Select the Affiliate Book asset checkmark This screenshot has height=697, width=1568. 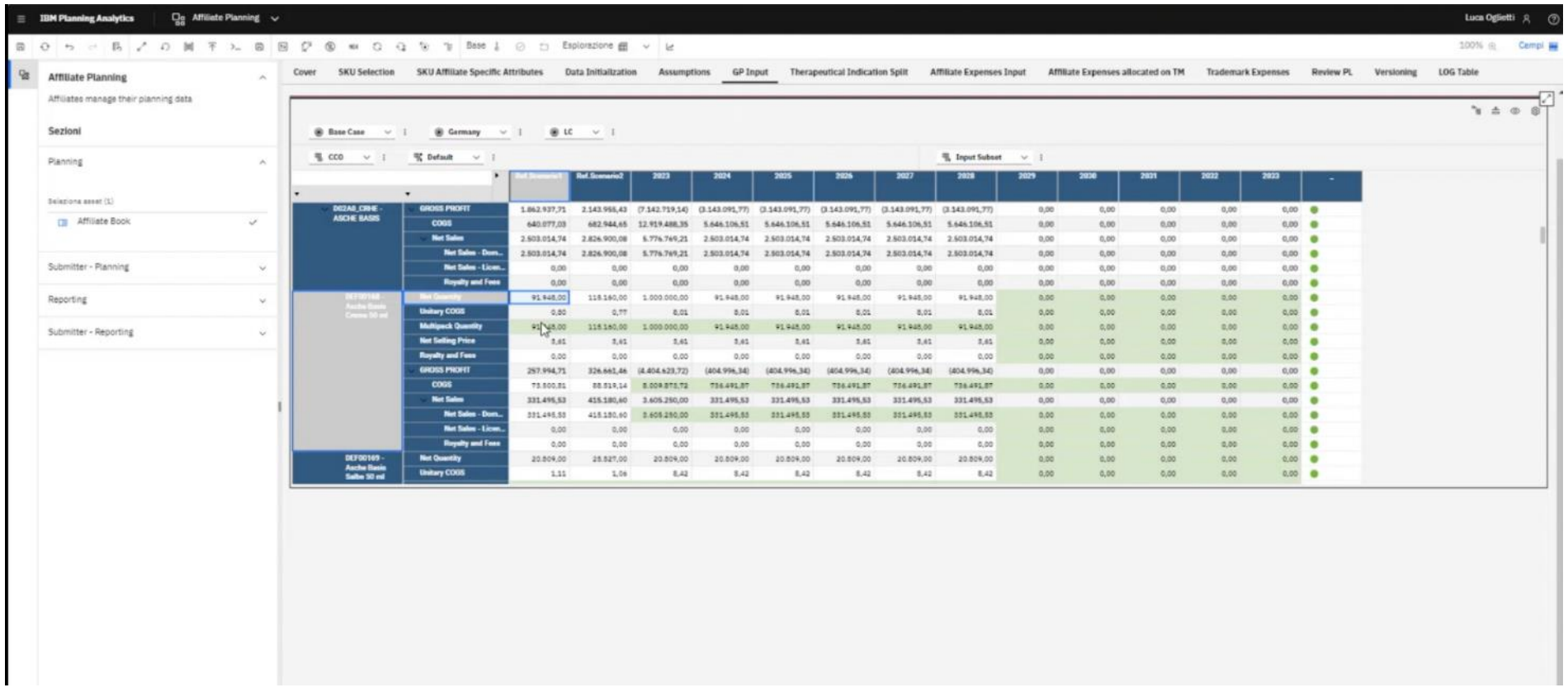pos(253,222)
